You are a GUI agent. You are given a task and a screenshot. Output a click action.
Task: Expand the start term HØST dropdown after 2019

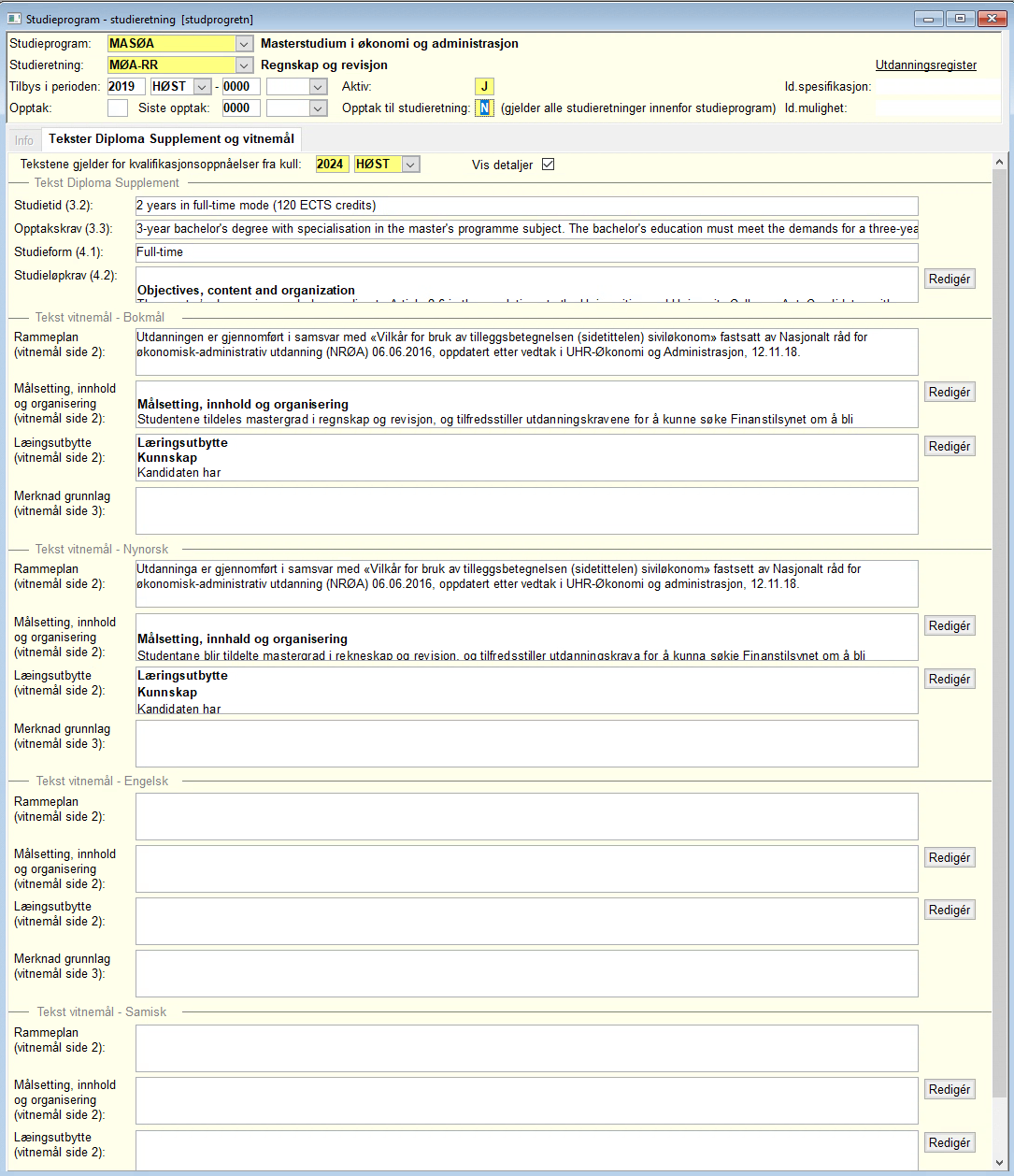[x=202, y=87]
